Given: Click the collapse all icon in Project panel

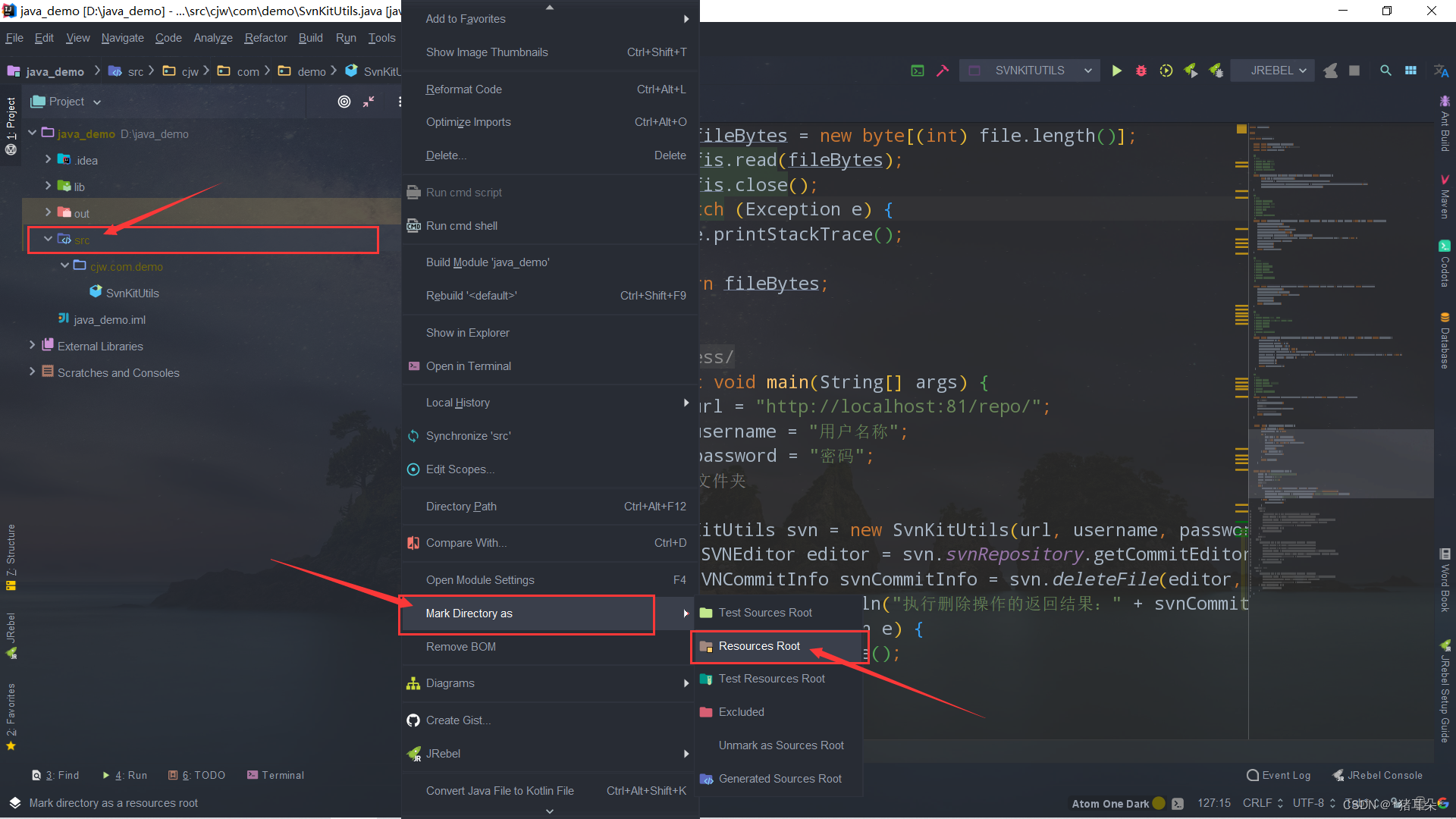Looking at the screenshot, I should click(x=369, y=102).
